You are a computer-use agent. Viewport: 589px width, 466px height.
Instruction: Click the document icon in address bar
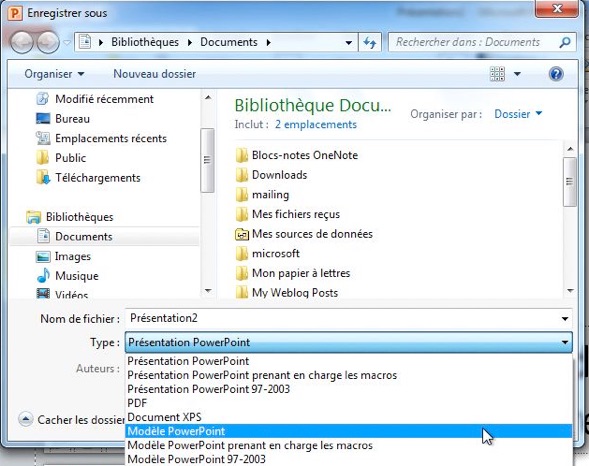pos(85,42)
